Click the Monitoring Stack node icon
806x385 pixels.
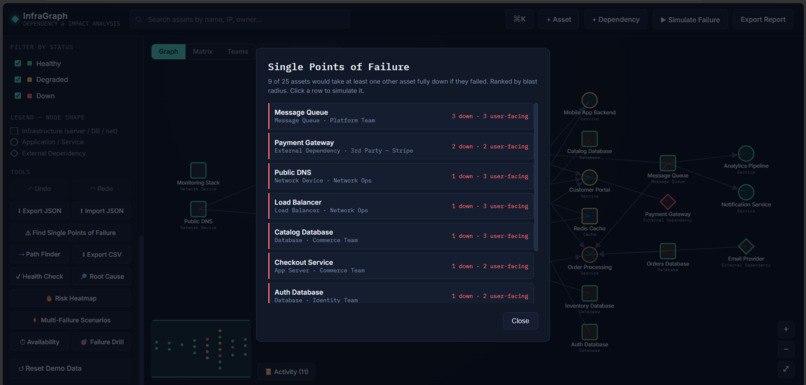198,170
